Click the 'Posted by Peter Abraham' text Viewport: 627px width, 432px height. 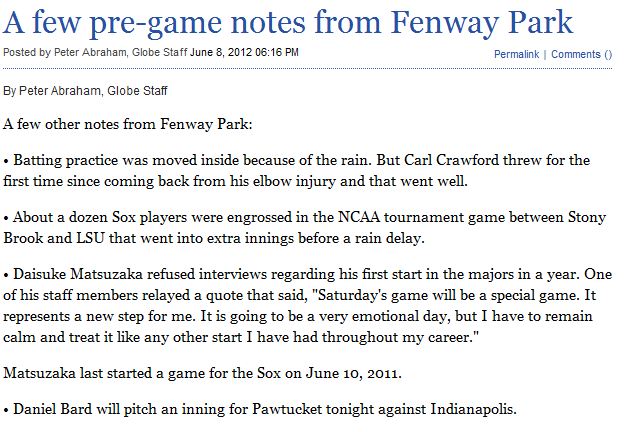tap(64, 52)
